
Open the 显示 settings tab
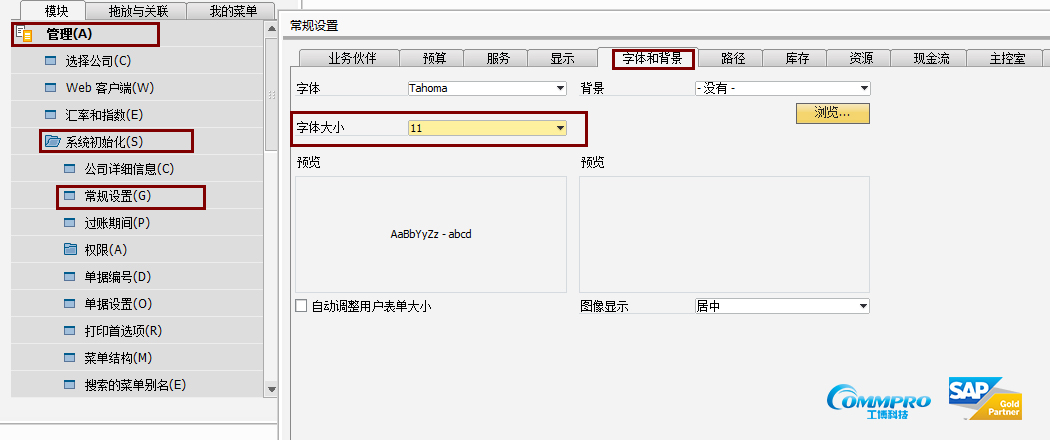562,58
